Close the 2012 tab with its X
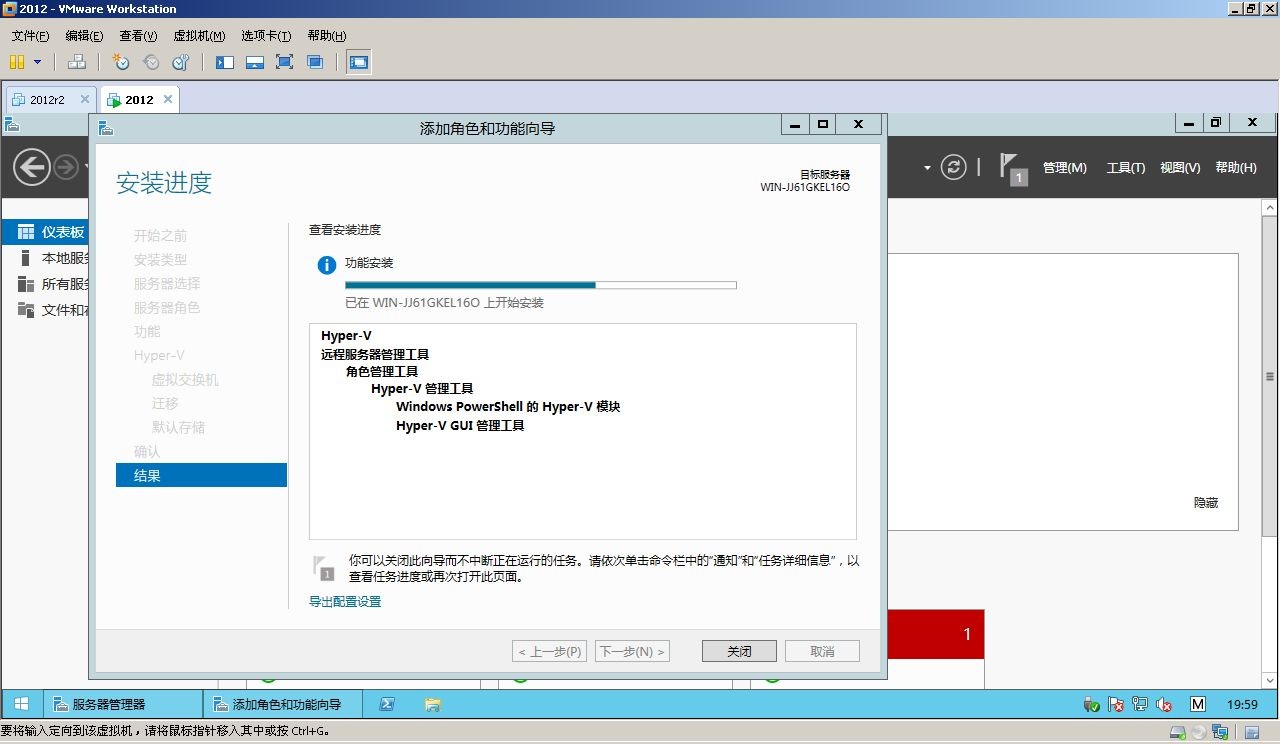This screenshot has width=1280, height=744. point(168,99)
